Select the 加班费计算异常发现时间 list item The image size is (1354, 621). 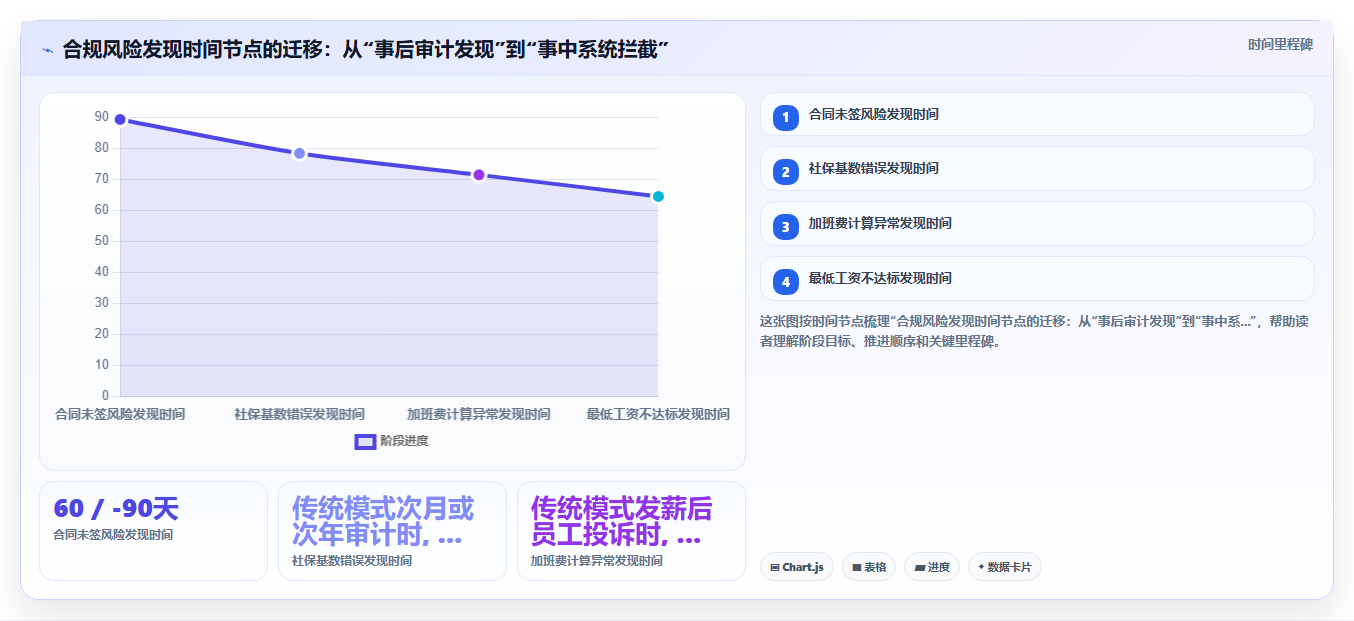click(x=1037, y=223)
